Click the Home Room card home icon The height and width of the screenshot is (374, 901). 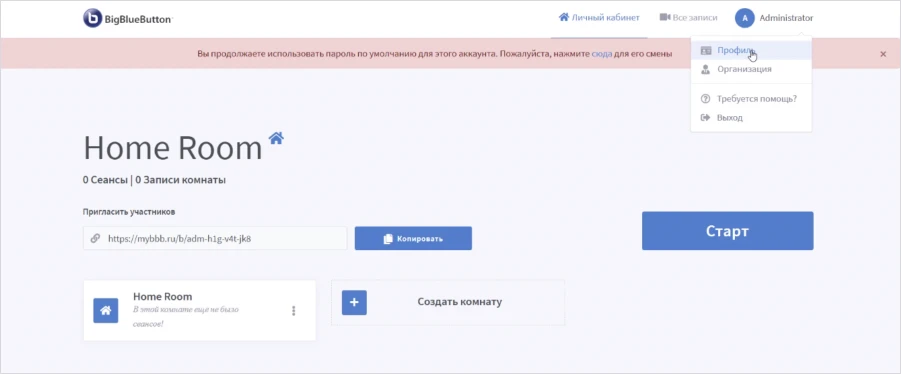(x=106, y=310)
